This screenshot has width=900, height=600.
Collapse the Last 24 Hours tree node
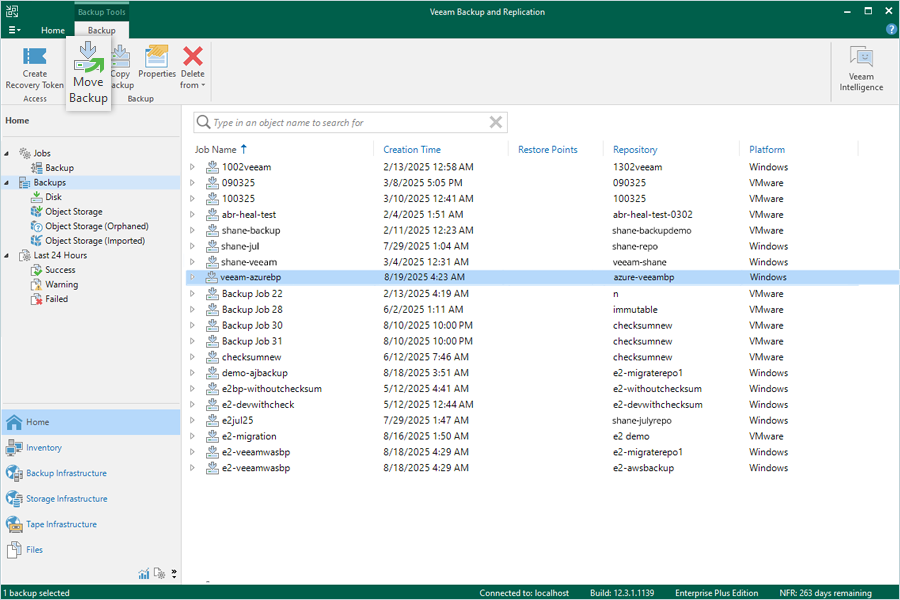[x=7, y=256]
